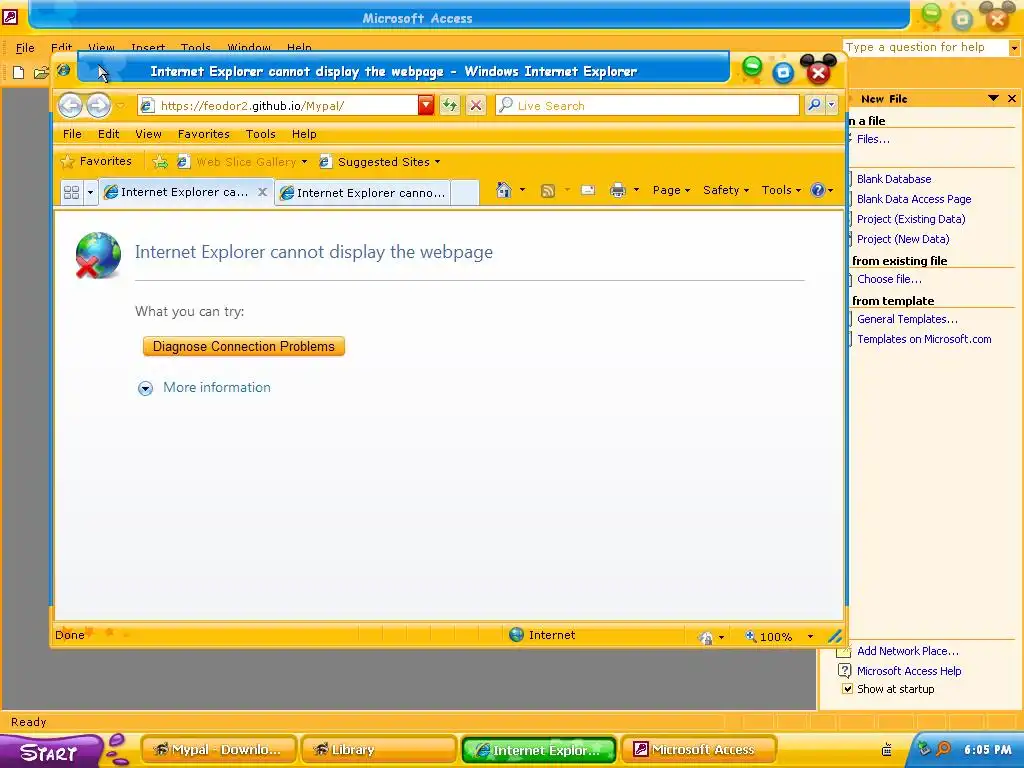Open the Quick Tabs list dropdown arrow

[x=90, y=192]
